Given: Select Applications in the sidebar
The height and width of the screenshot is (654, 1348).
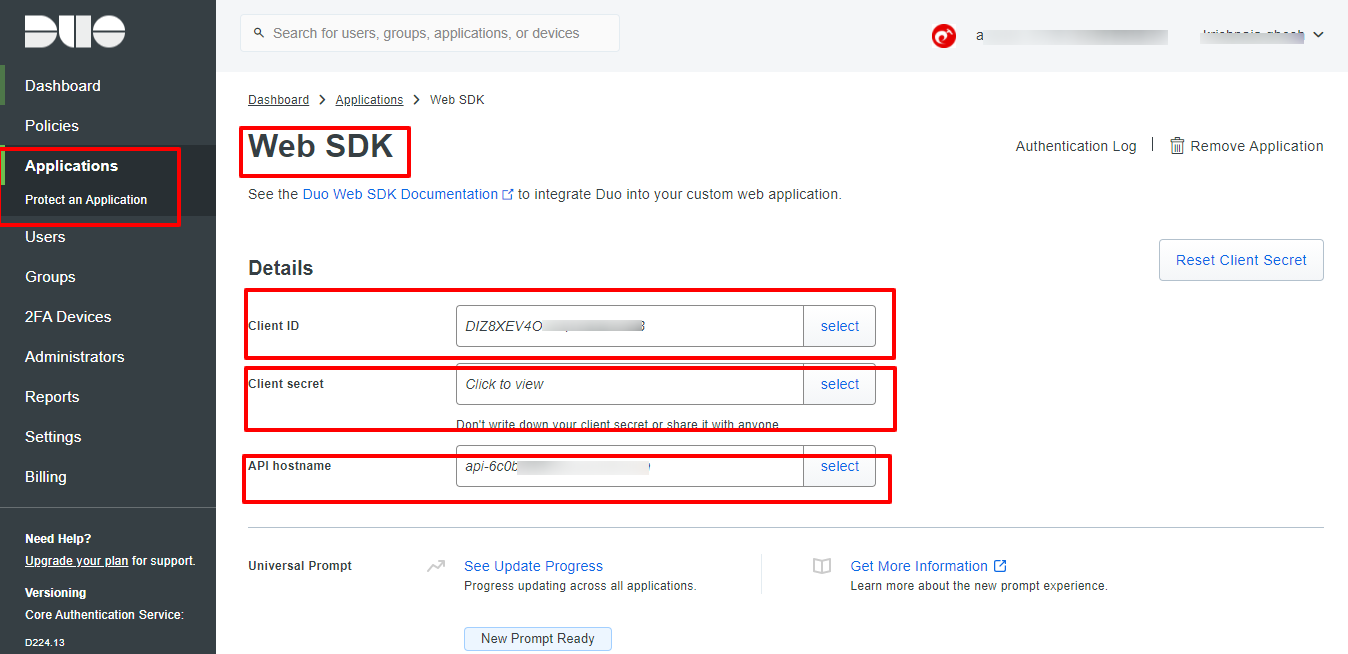Looking at the screenshot, I should pyautogui.click(x=71, y=166).
